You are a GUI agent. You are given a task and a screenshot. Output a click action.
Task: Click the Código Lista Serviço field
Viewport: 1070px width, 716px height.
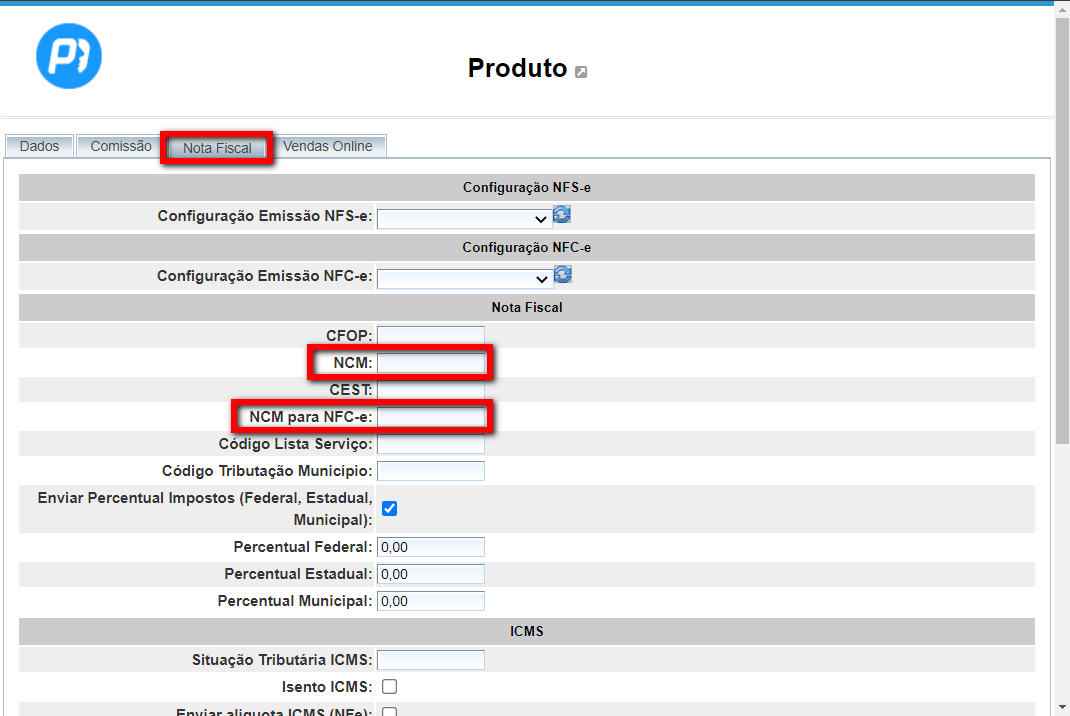tap(431, 443)
